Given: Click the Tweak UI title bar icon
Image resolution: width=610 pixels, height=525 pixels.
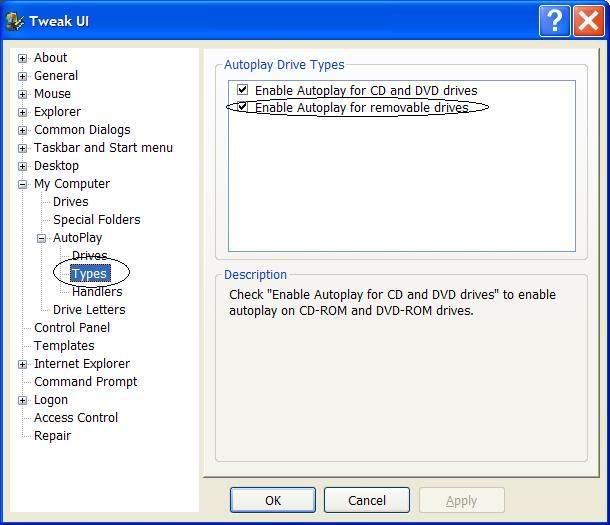Looking at the screenshot, I should 15,21.
